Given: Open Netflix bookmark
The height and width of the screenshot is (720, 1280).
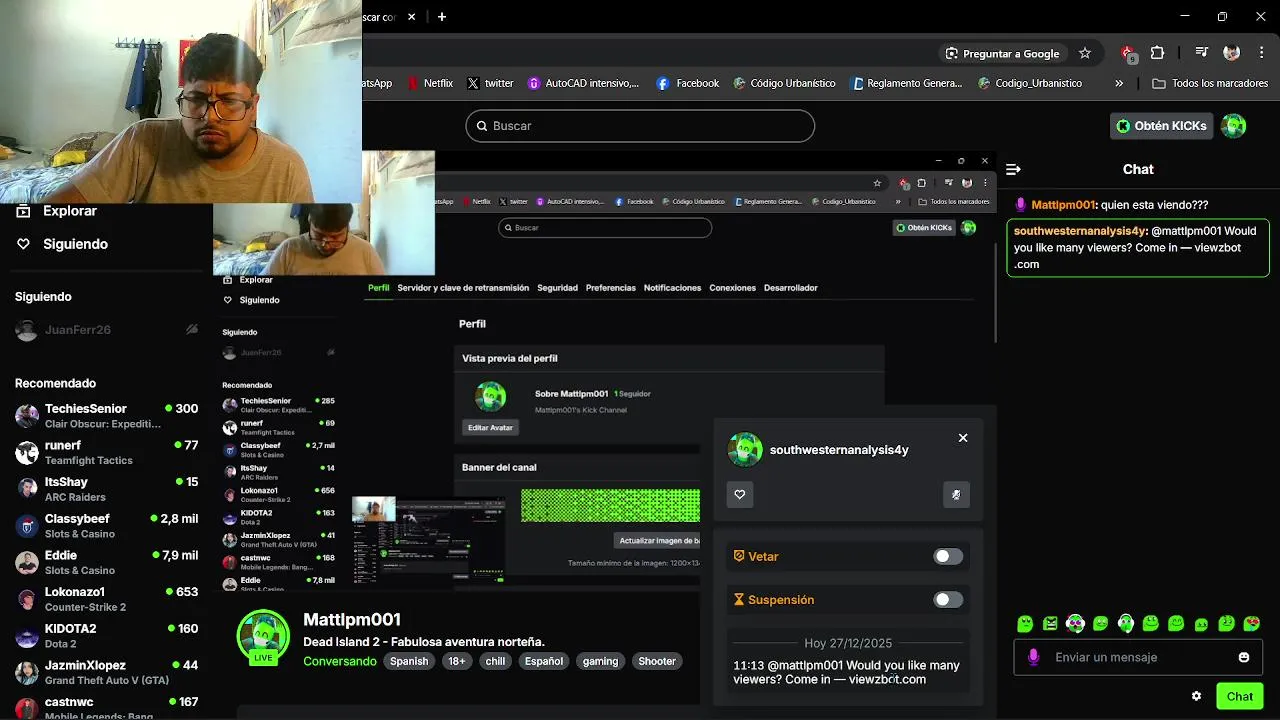Looking at the screenshot, I should click(x=431, y=83).
